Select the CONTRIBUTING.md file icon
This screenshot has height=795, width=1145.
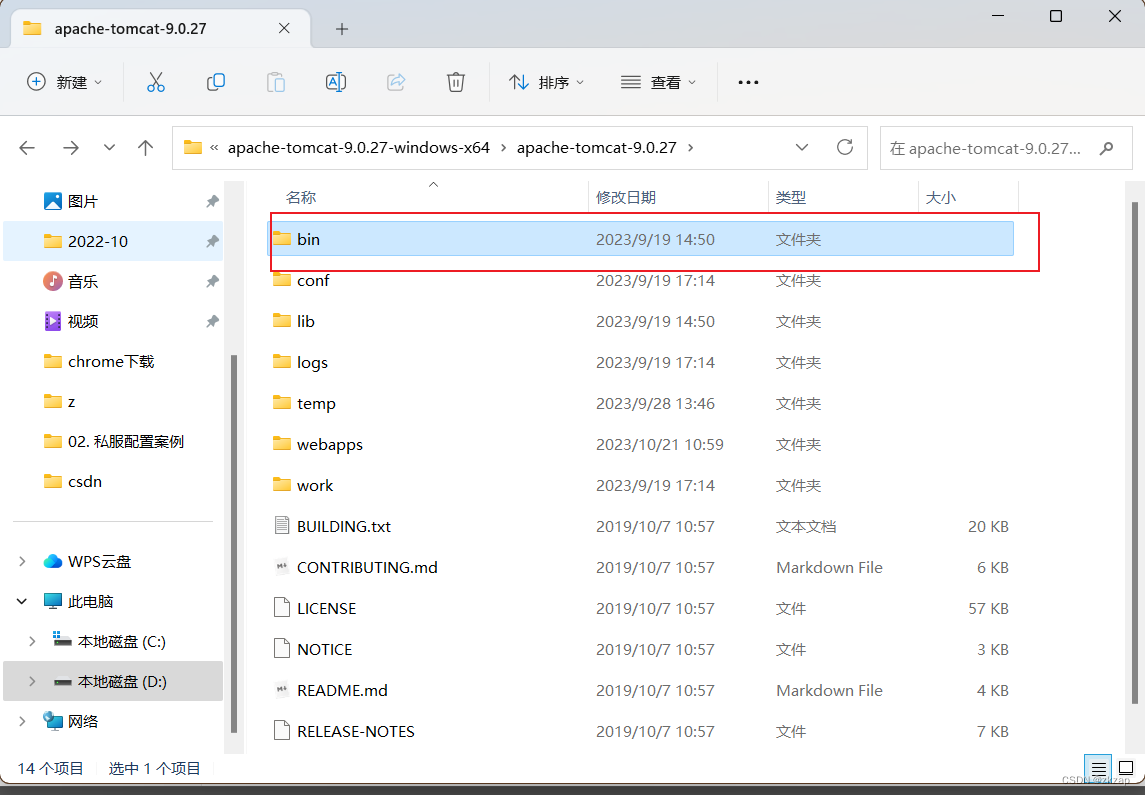[x=282, y=567]
